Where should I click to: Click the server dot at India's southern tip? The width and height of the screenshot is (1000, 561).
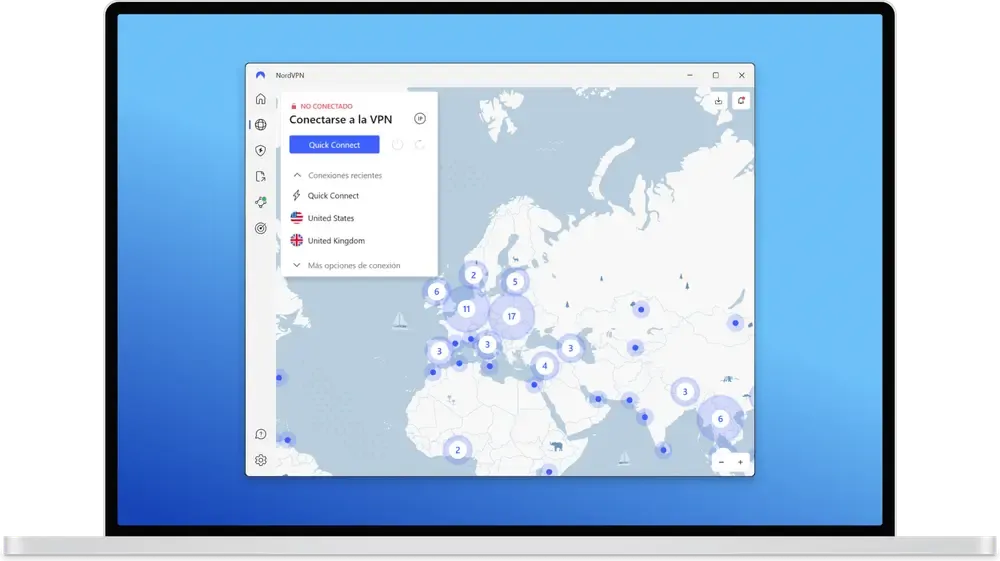tap(663, 450)
